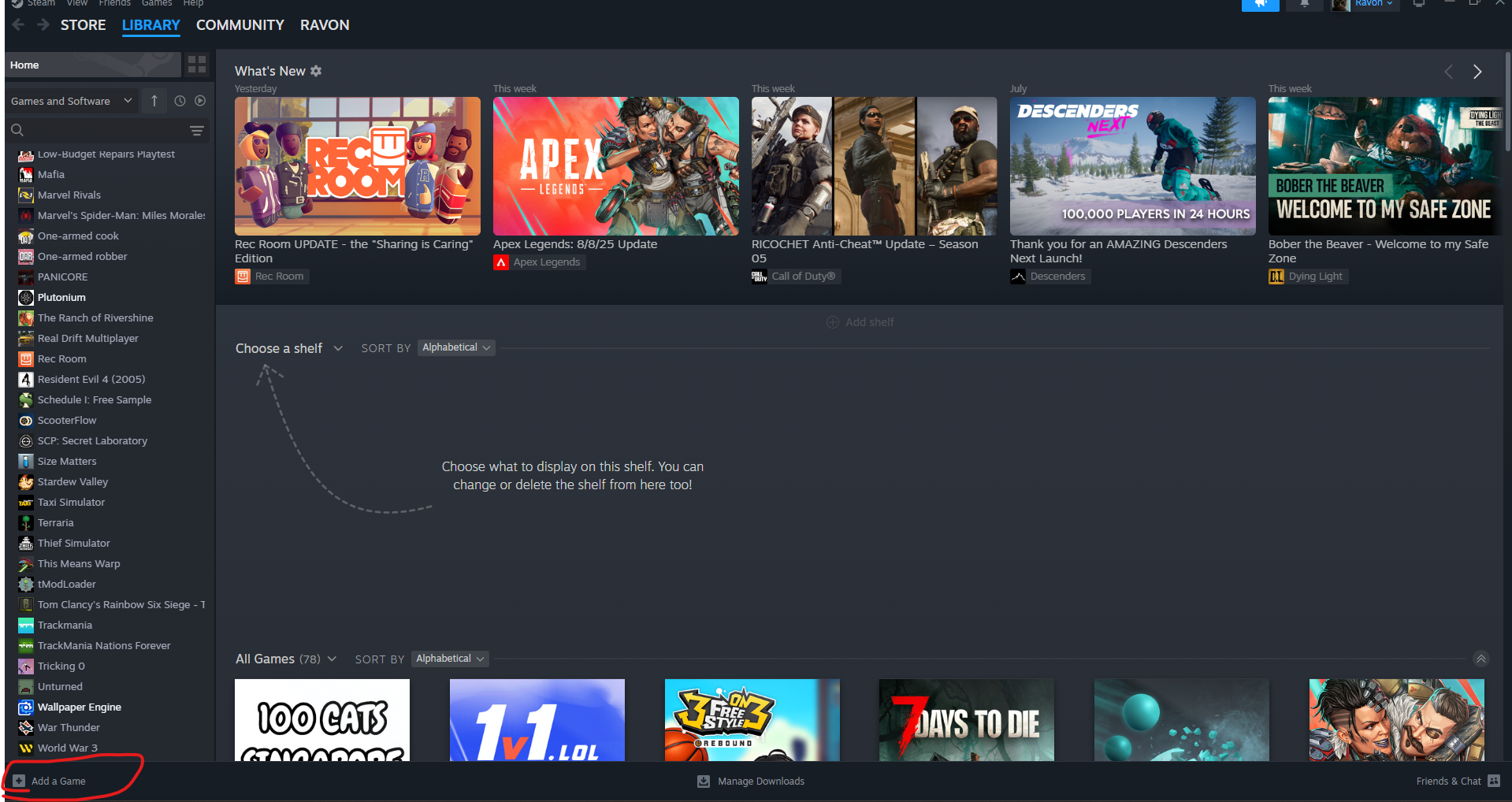Open Sort By Alphabetical for chosen shelf
The width and height of the screenshot is (1512, 802).
pos(456,347)
